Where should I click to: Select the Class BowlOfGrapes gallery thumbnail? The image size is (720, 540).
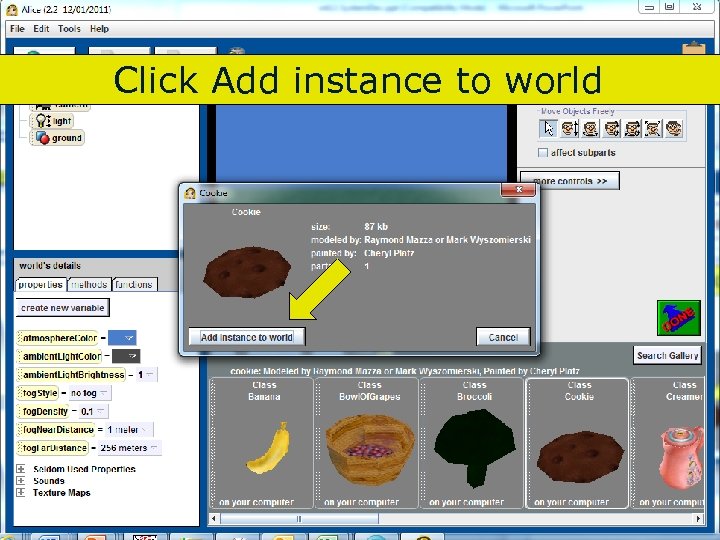[x=366, y=444]
